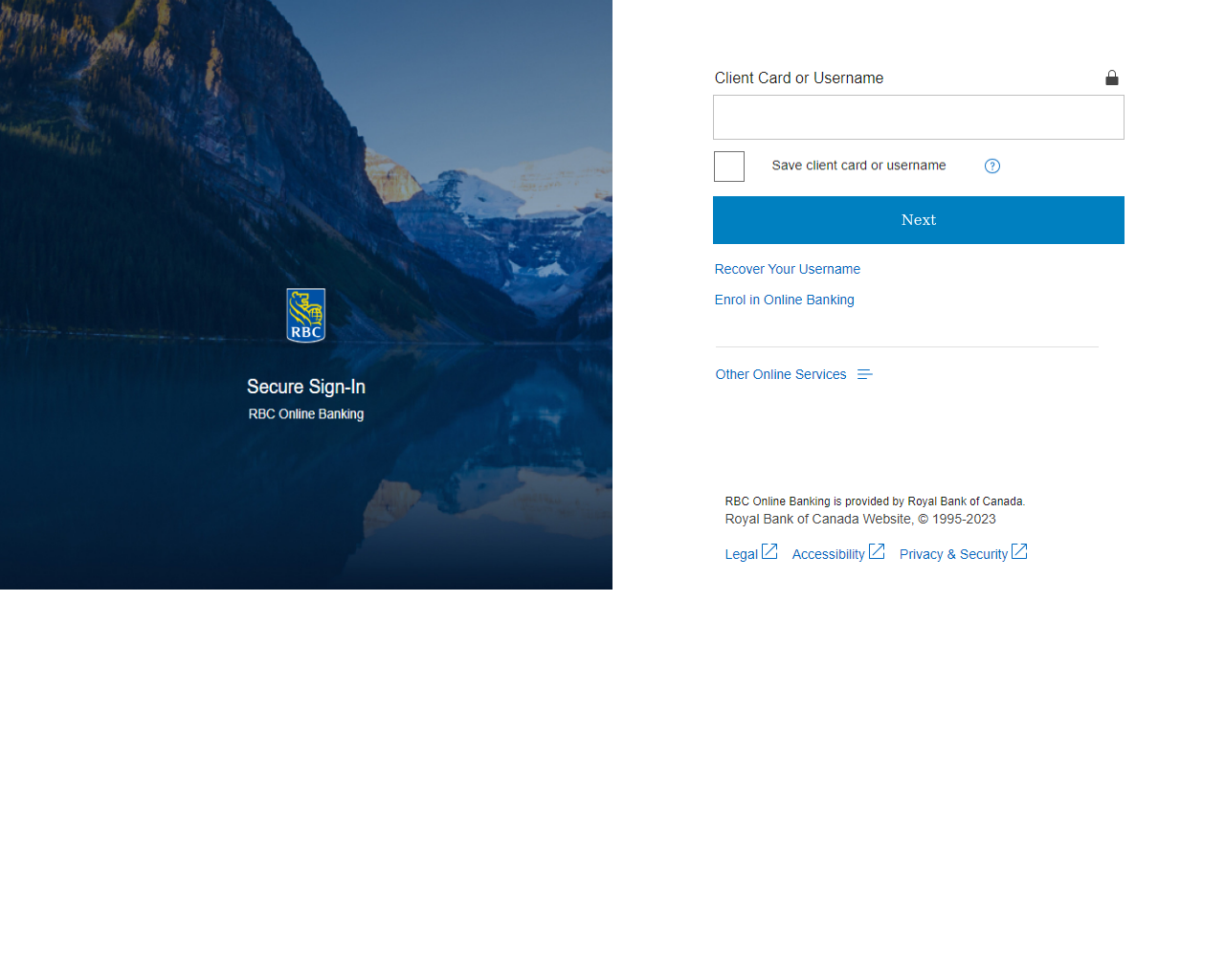The height and width of the screenshot is (980, 1225).
Task: Click the Secure Sign-In heading
Action: [x=306, y=387]
